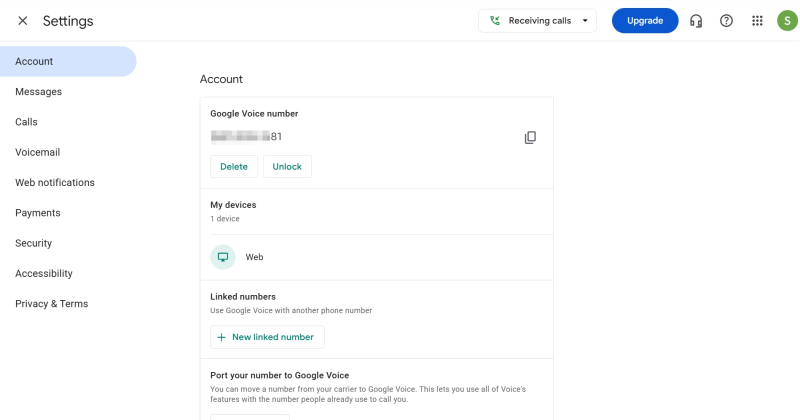Close Settings with the X icon
The height and width of the screenshot is (420, 800).
pyautogui.click(x=23, y=21)
